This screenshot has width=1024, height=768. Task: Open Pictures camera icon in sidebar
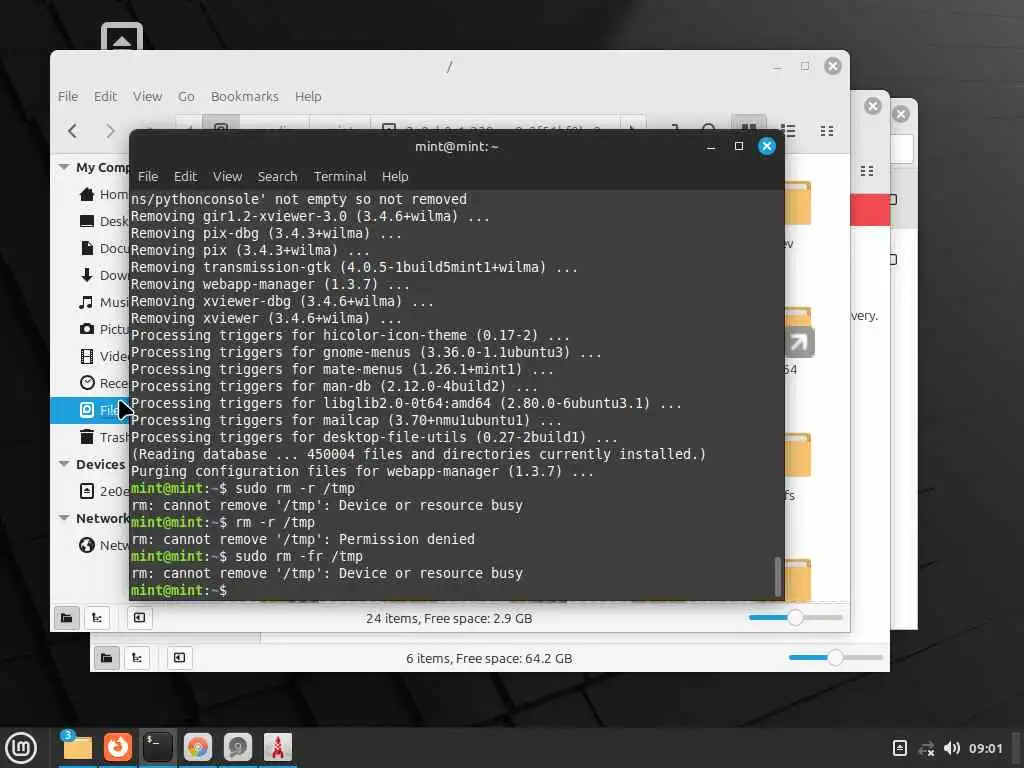(x=87, y=328)
